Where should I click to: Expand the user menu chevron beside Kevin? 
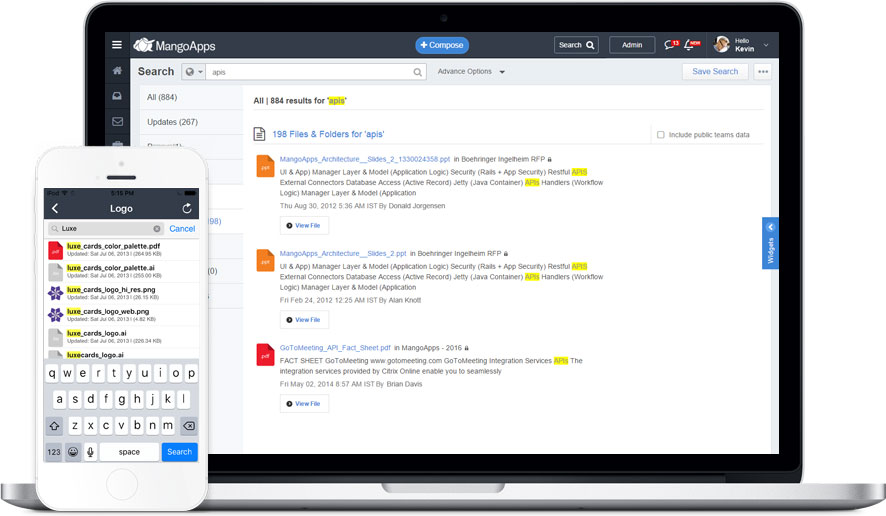[766, 45]
